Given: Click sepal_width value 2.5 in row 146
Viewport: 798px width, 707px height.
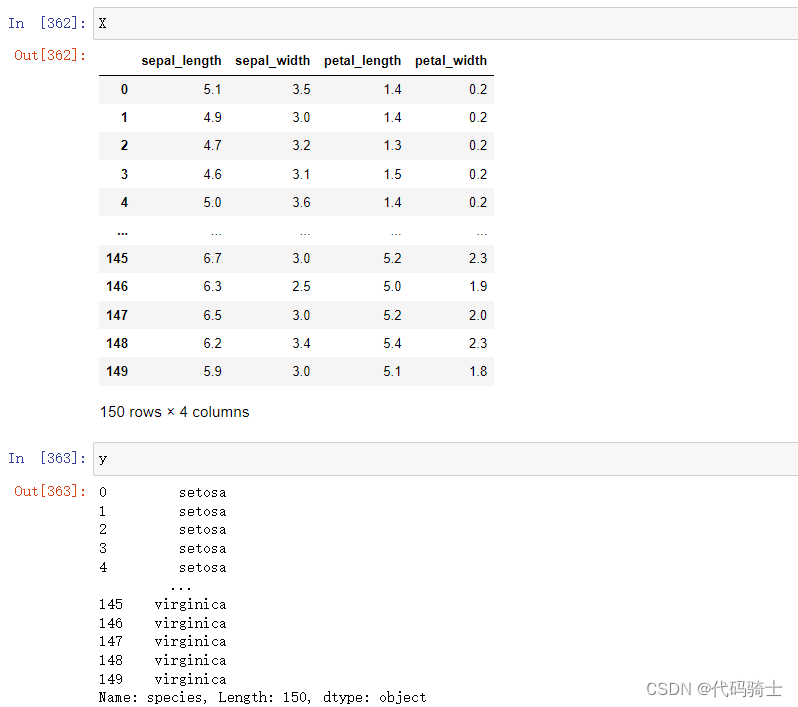Looking at the screenshot, I should coord(301,287).
